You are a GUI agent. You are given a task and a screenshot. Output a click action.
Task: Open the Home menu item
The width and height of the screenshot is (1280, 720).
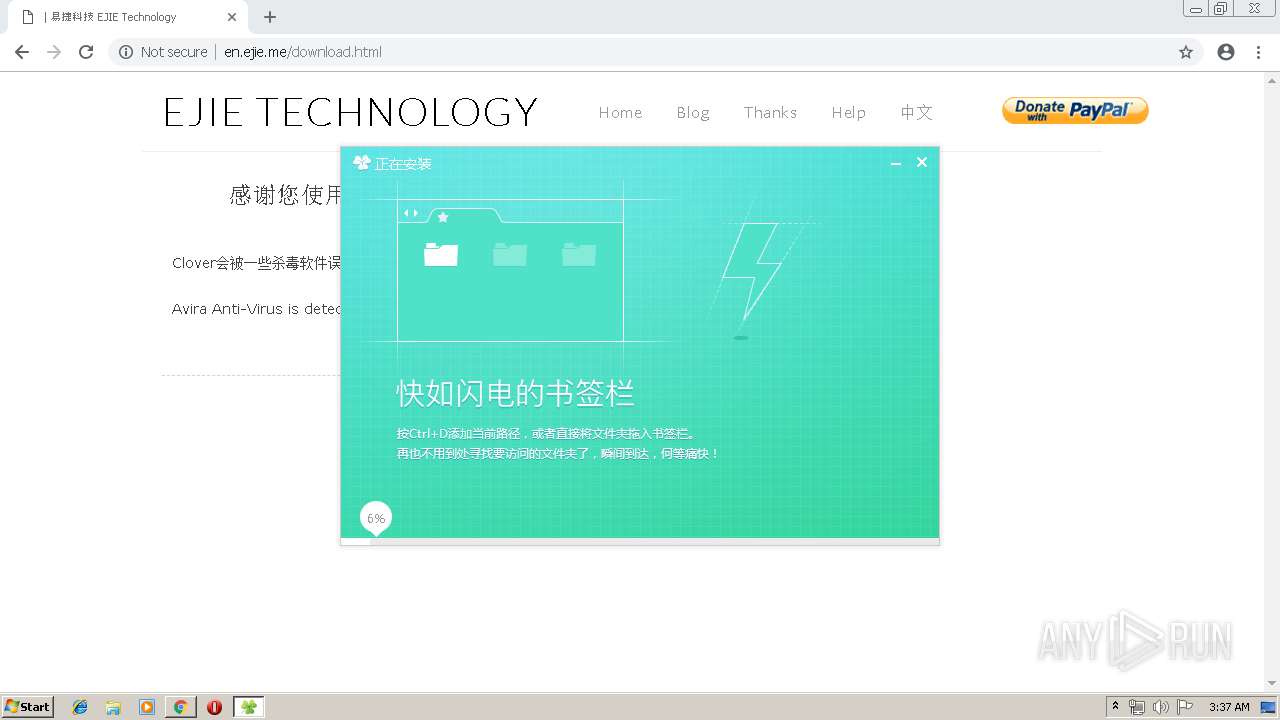[620, 112]
